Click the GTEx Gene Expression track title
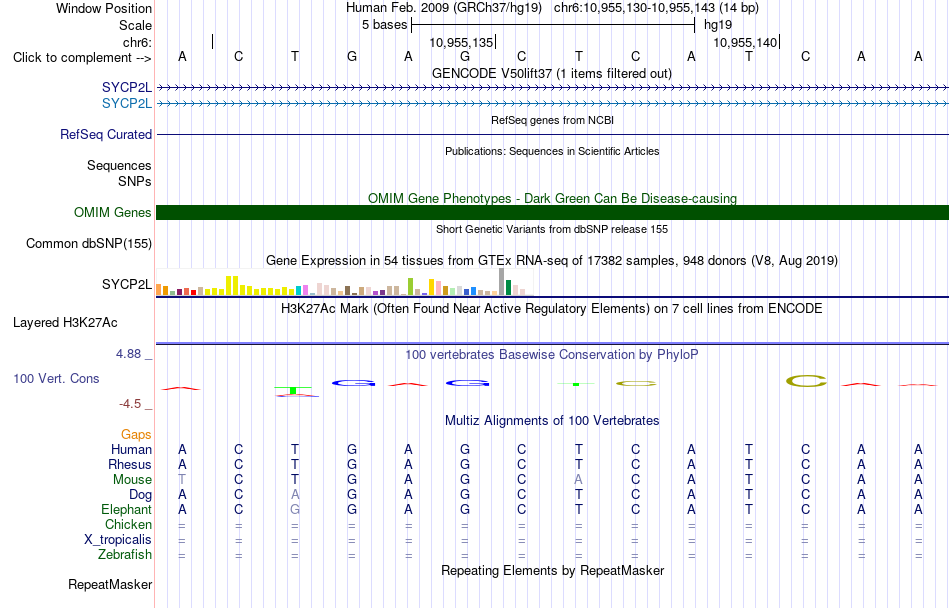 552,260
